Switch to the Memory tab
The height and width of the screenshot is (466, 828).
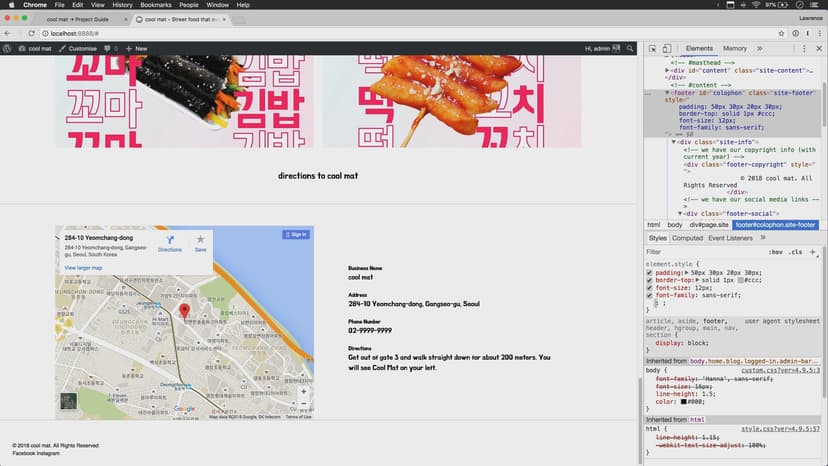pos(735,48)
